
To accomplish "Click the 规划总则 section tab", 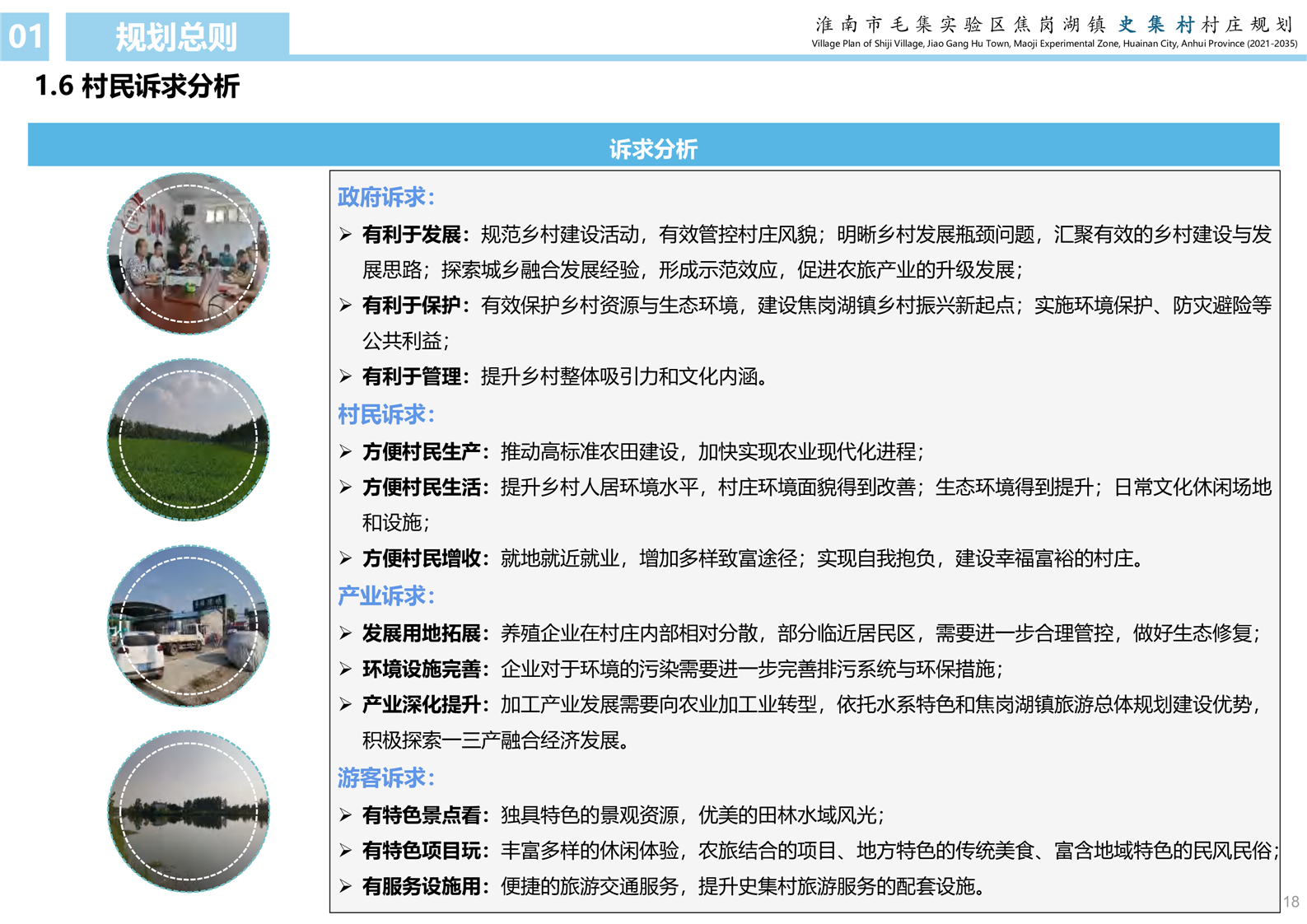I will pyautogui.click(x=177, y=37).
